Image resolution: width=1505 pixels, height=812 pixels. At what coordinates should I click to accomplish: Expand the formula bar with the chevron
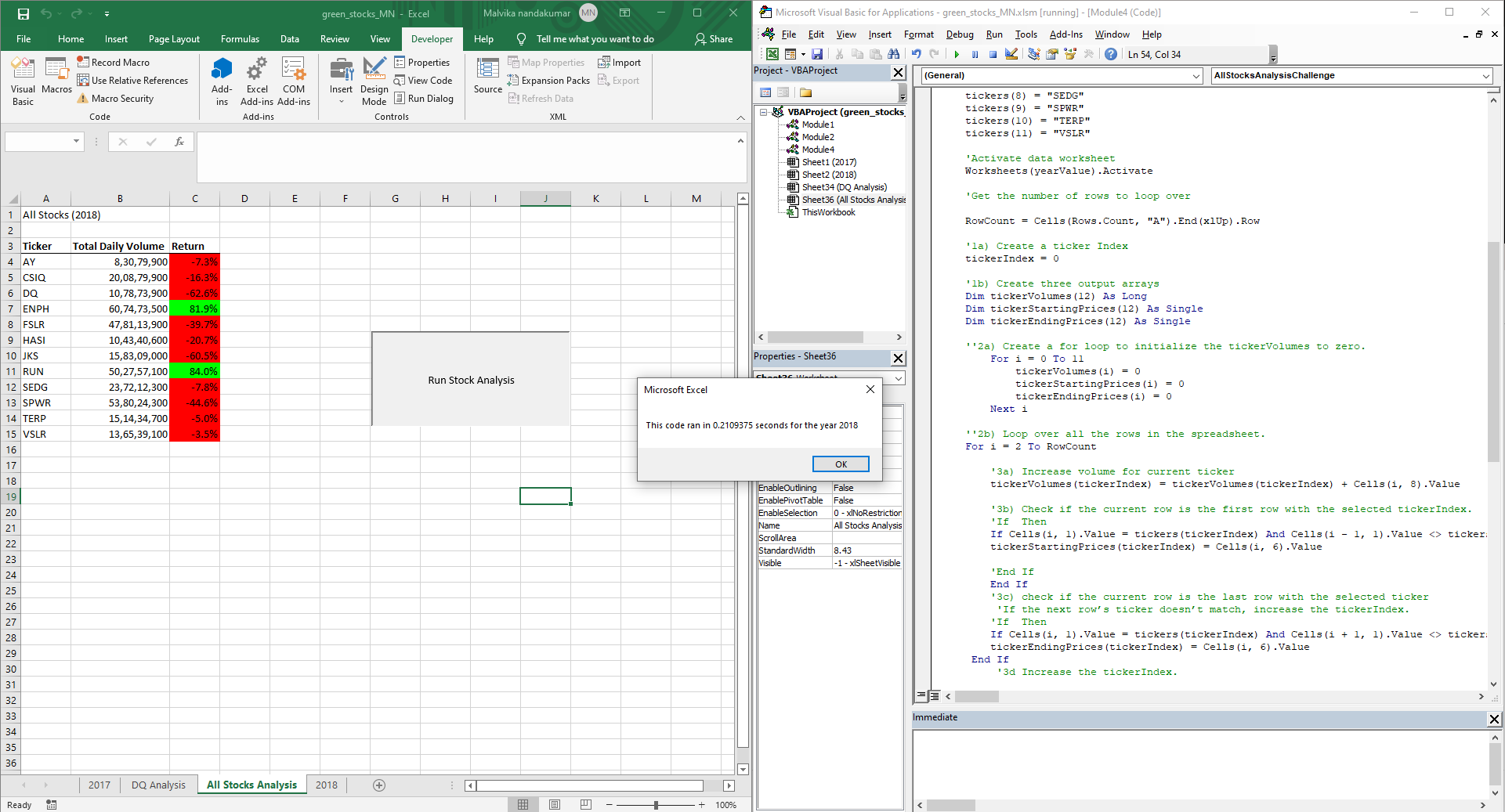pos(740,141)
